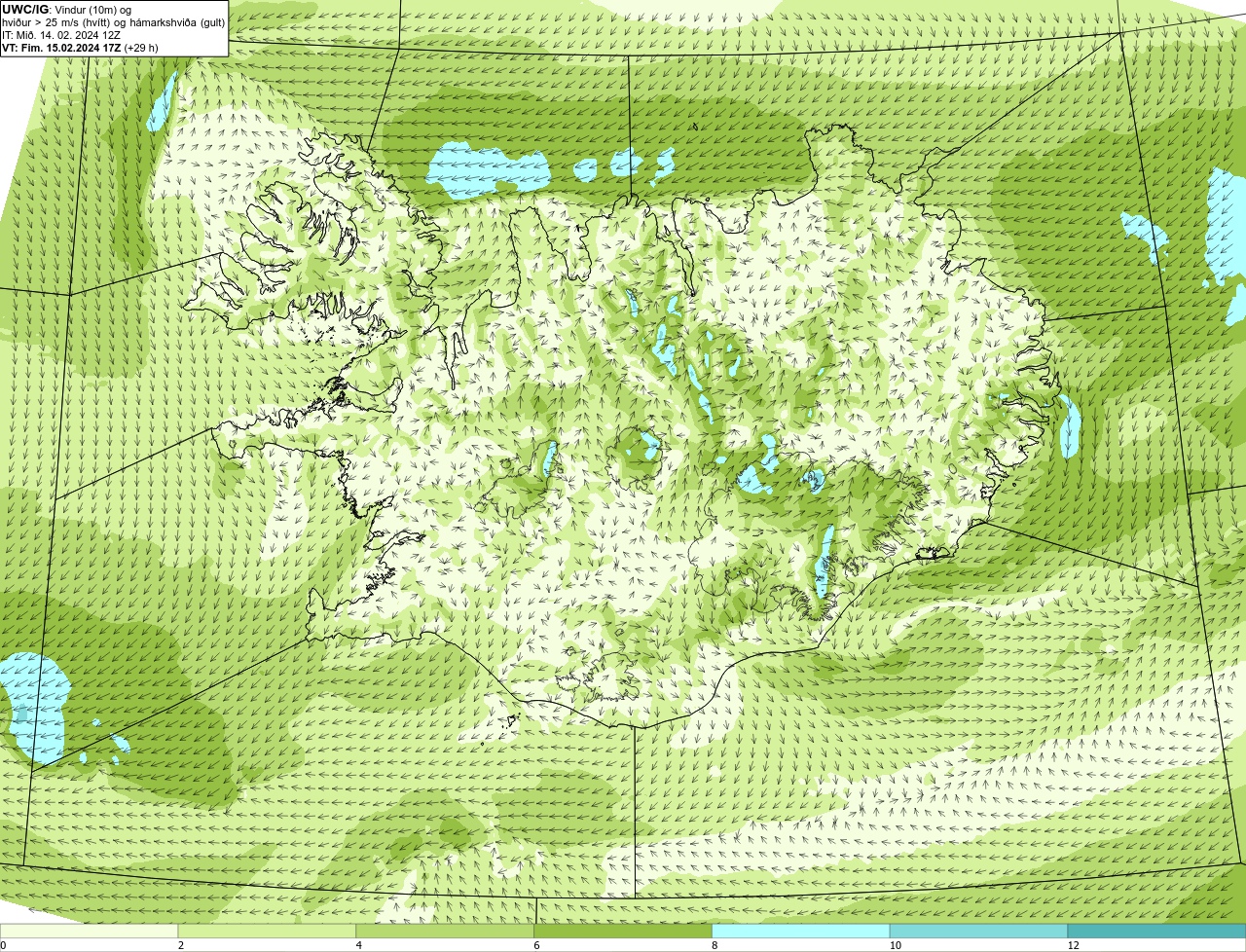
Task: Click the '12' scale label under color bar
Action: pyautogui.click(x=1074, y=945)
